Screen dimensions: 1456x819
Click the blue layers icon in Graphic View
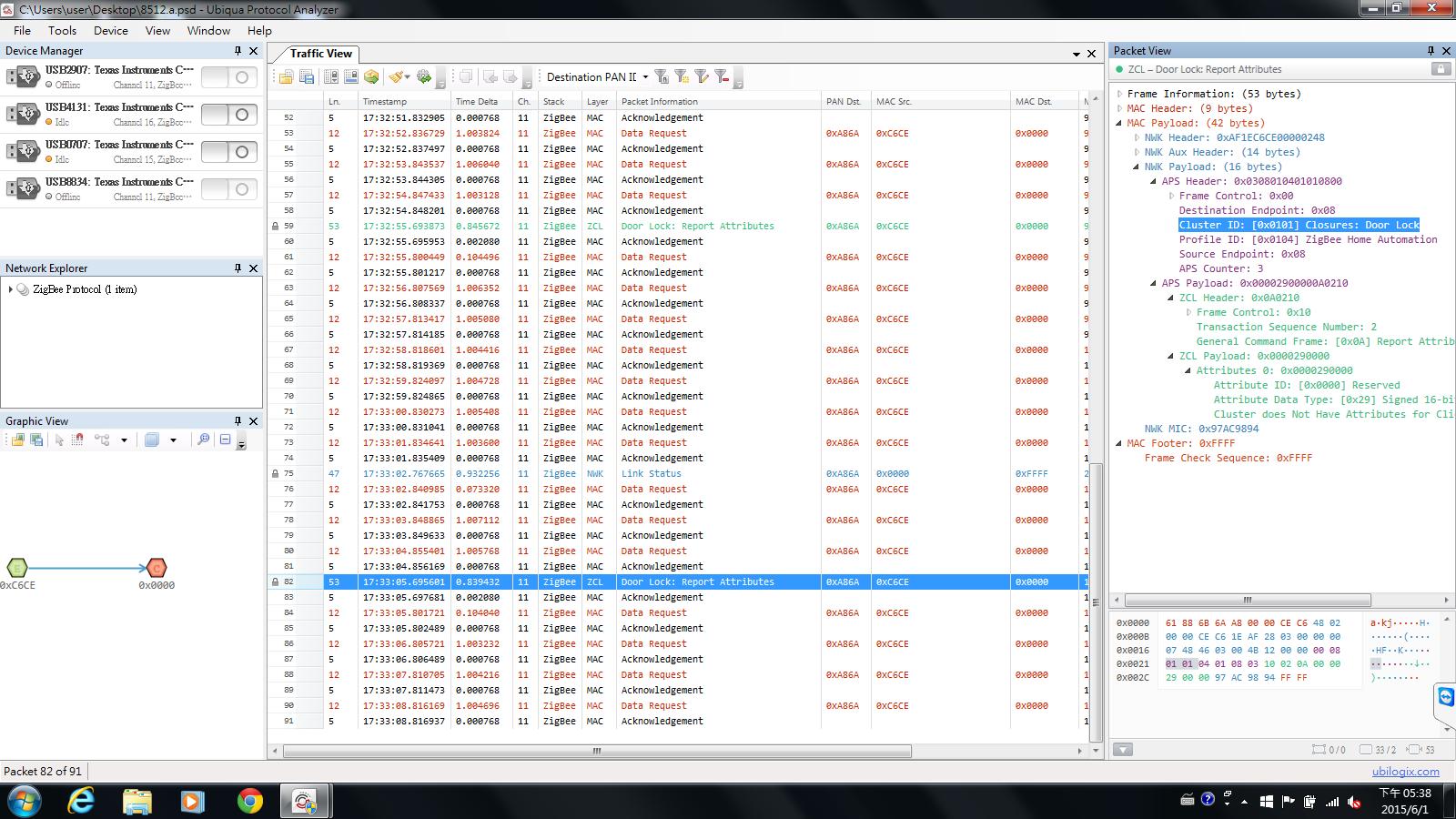click(x=152, y=440)
